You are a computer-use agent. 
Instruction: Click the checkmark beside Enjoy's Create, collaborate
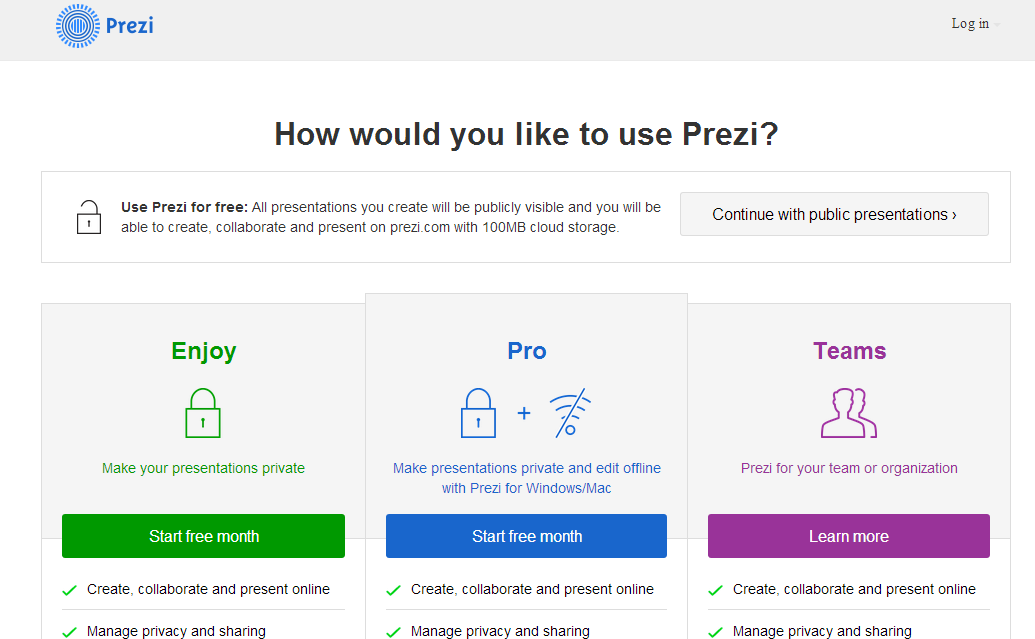pos(70,591)
